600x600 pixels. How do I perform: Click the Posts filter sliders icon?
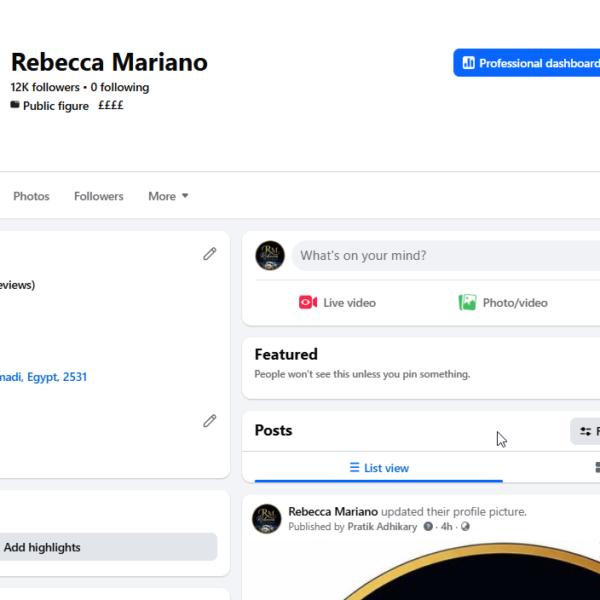coord(585,431)
